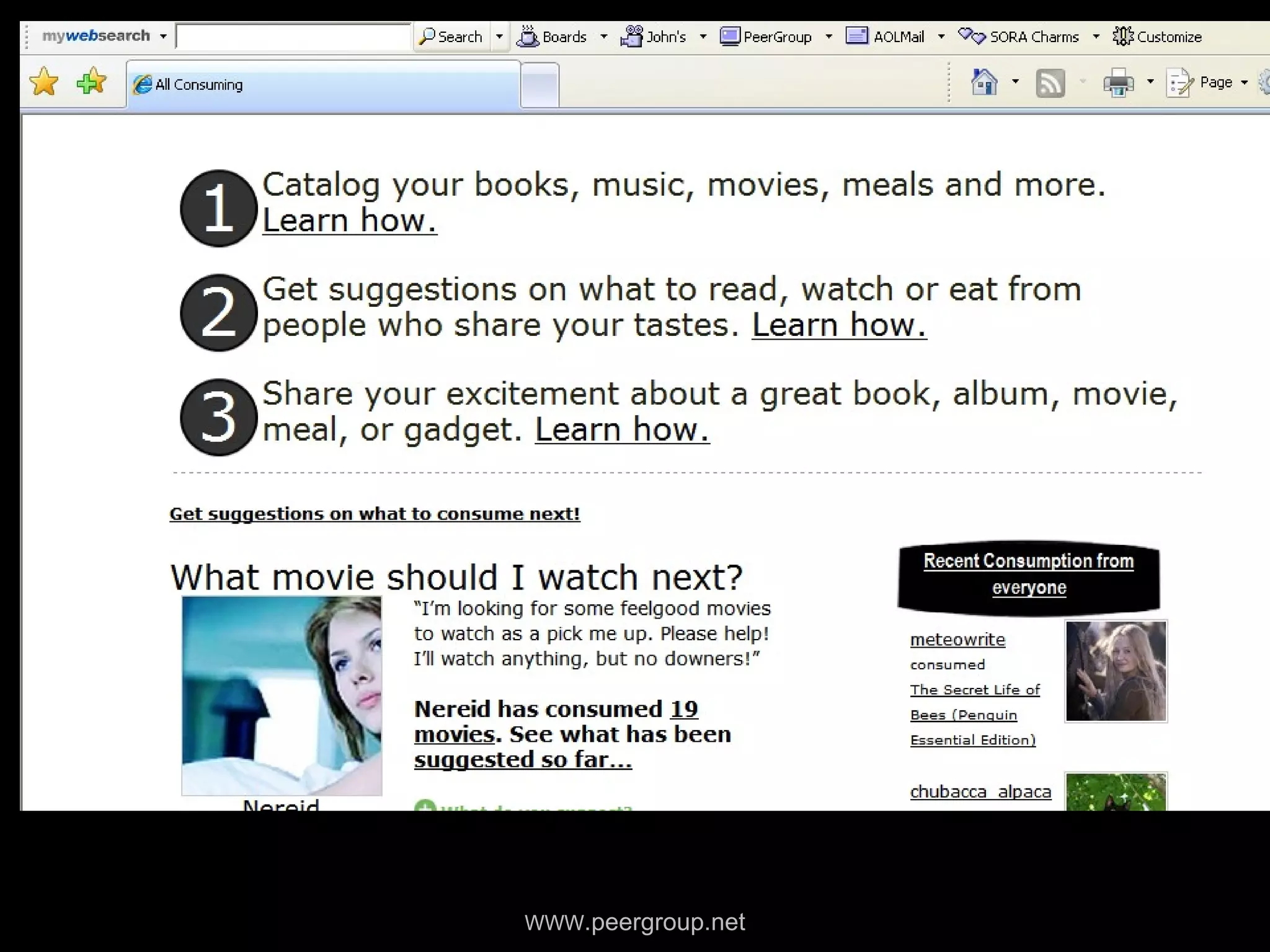Click the Add to Favorites icon
1270x952 pixels.
91,81
